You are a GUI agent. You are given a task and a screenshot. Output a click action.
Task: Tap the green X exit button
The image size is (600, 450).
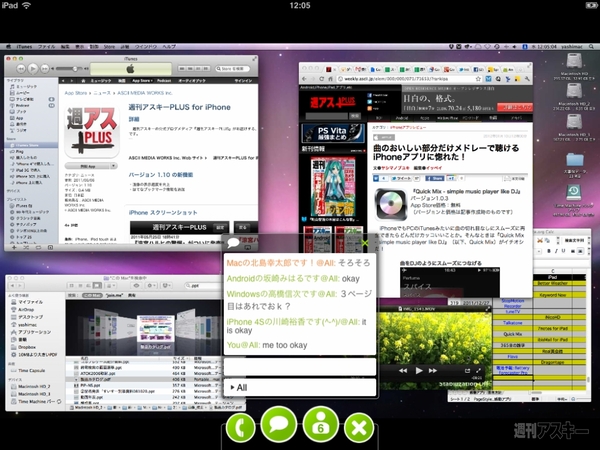pos(359,427)
